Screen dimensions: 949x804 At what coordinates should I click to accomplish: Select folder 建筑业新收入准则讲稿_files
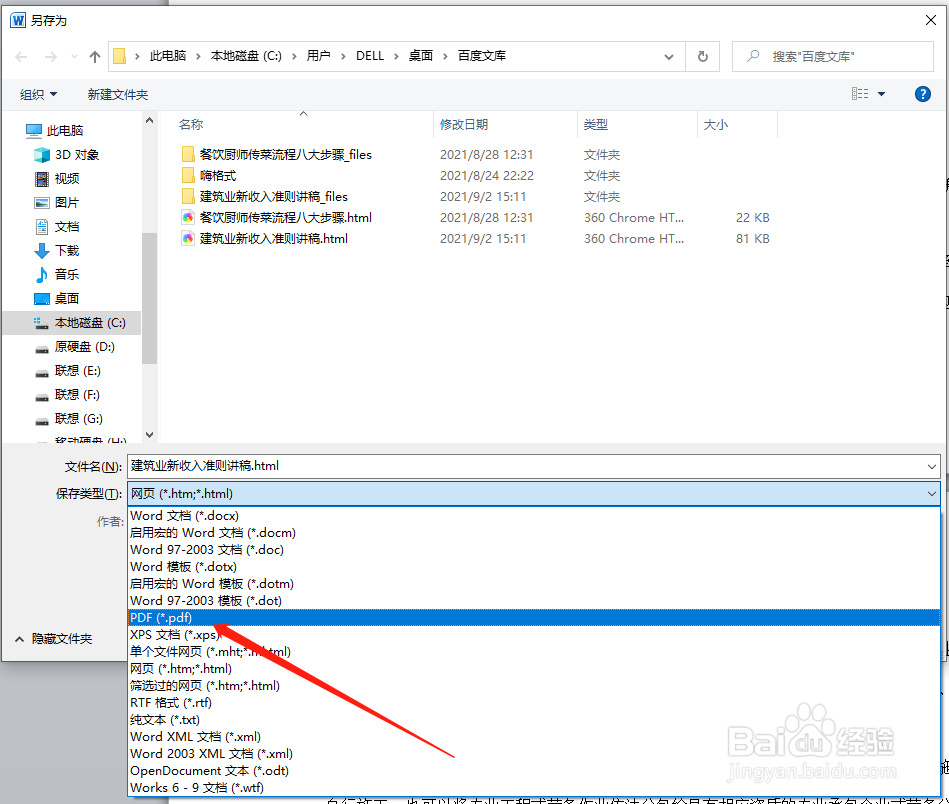pyautogui.click(x=264, y=197)
